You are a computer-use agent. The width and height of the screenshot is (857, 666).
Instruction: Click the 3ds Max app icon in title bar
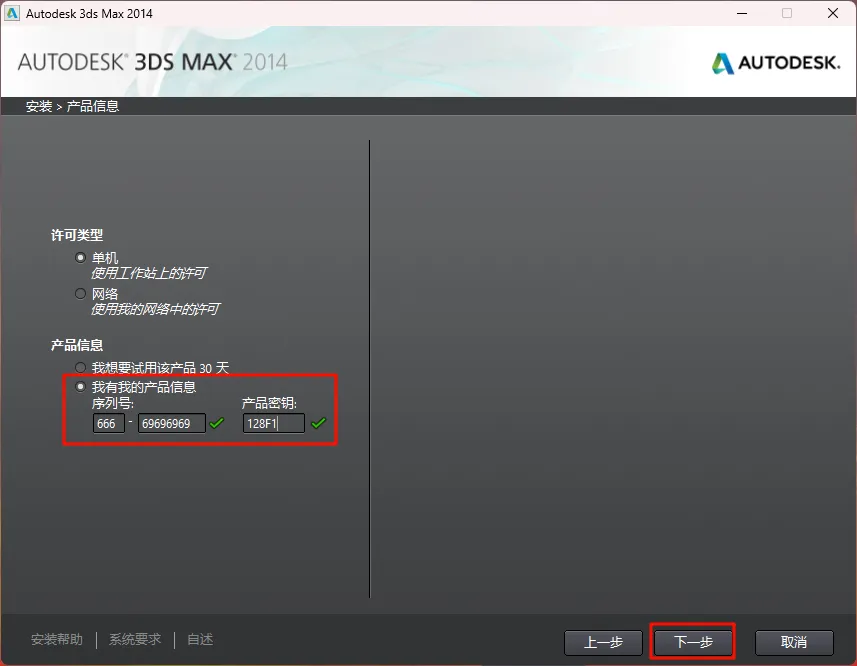point(12,13)
